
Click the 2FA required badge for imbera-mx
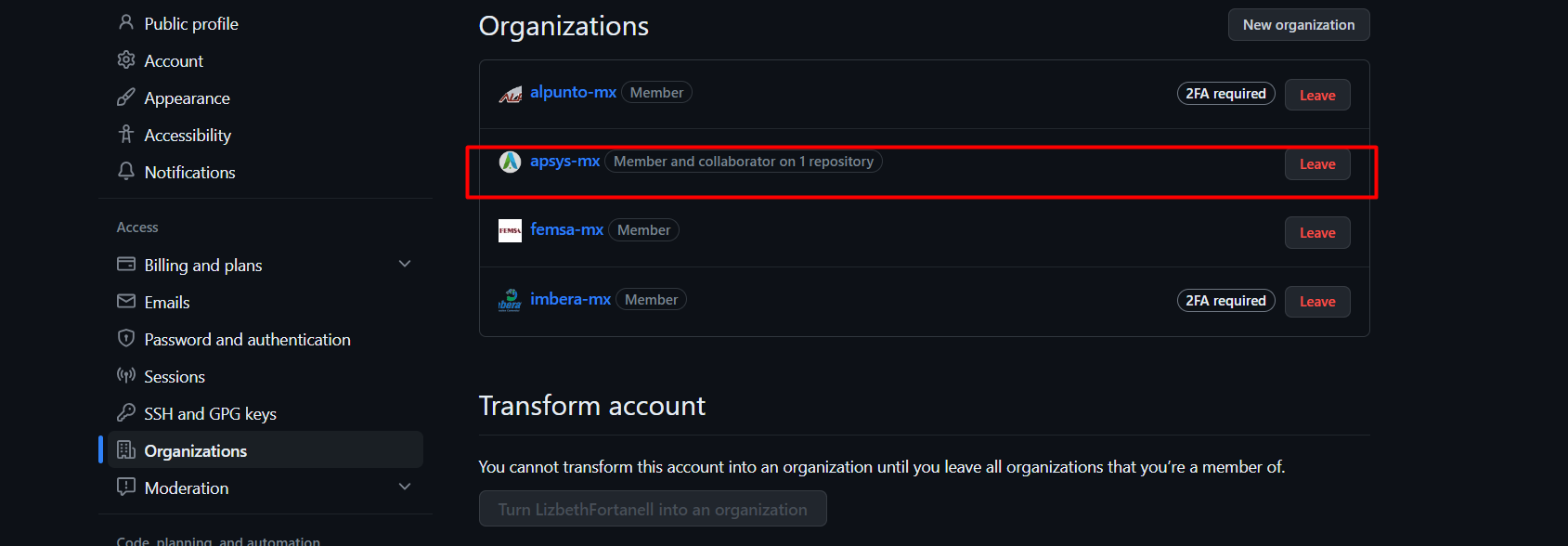click(1225, 301)
